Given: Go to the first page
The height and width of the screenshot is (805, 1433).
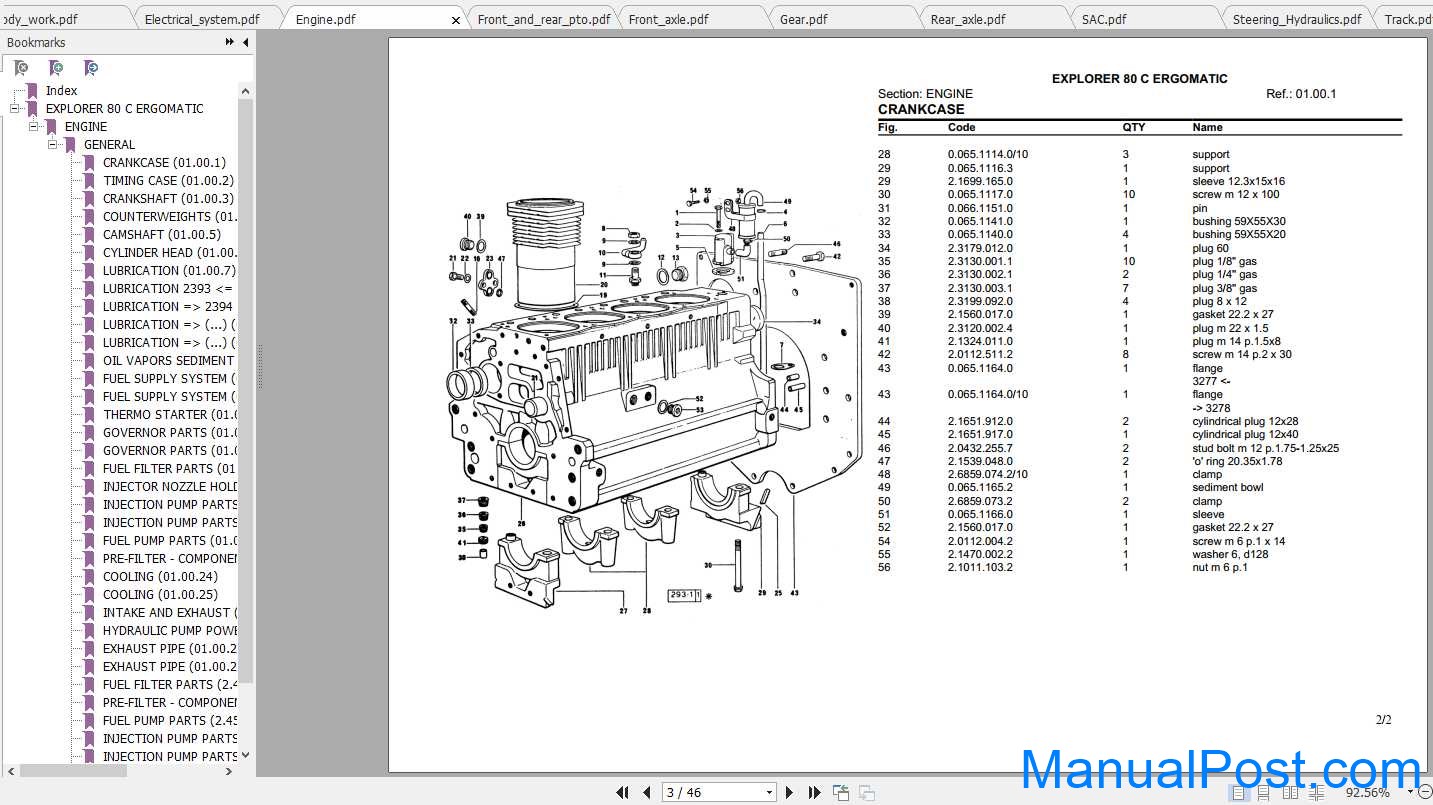Looking at the screenshot, I should 622,792.
